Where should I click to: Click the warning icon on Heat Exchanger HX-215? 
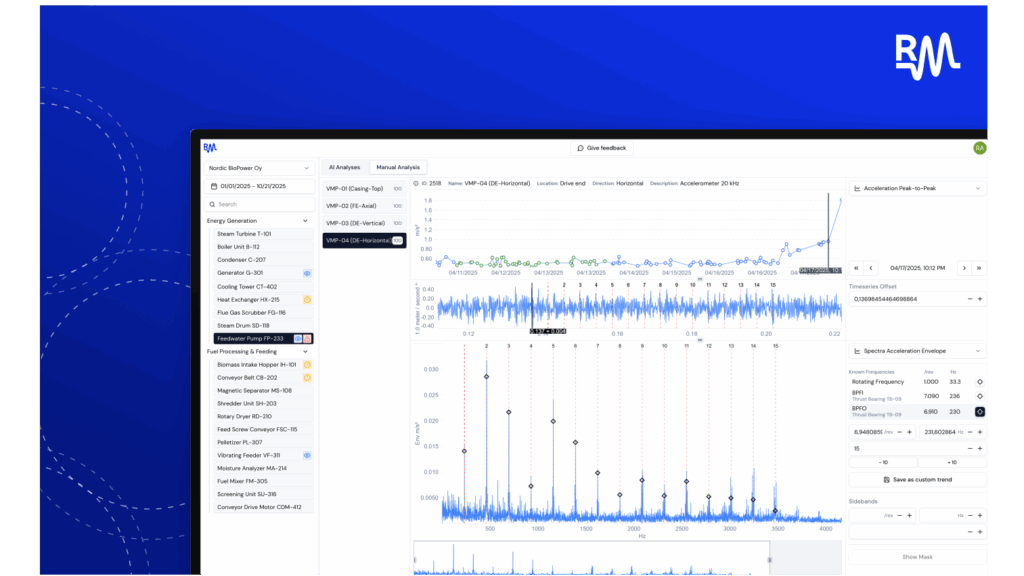(x=306, y=299)
